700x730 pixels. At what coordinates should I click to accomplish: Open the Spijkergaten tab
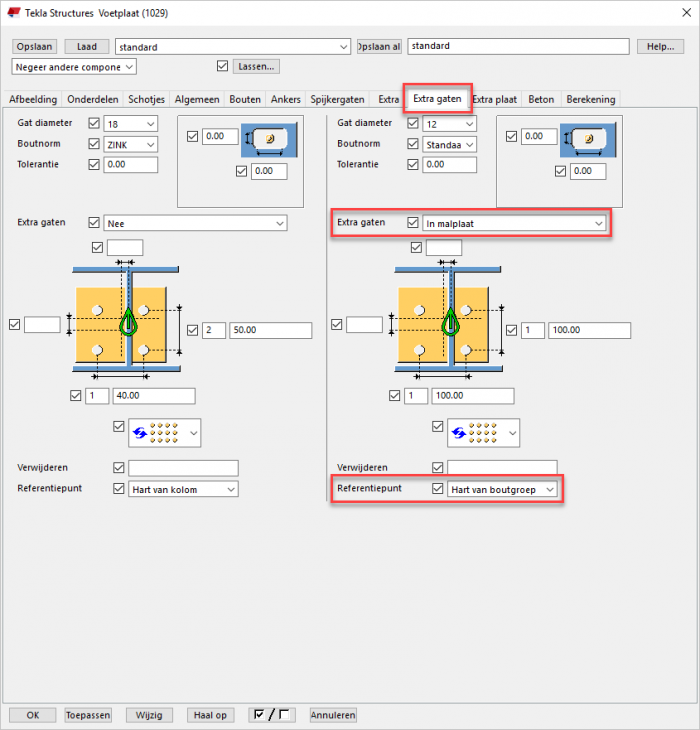[337, 99]
